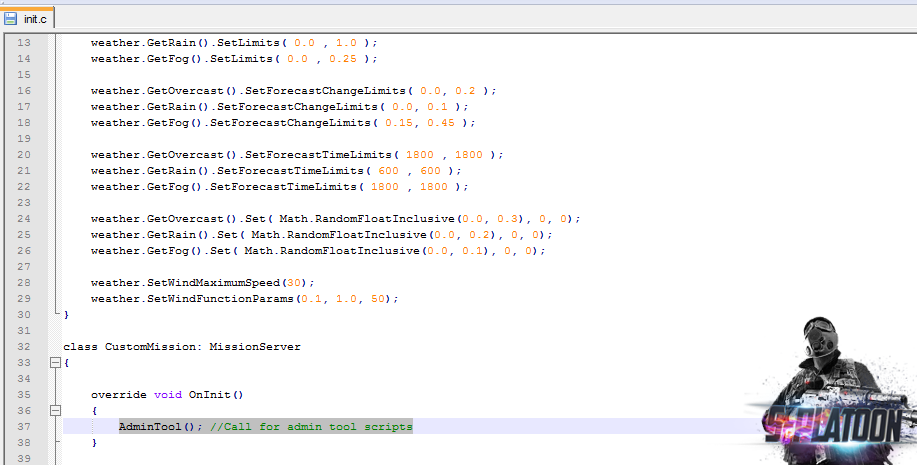
Task: Click the text "class CustomMission: MissionServer"
Action: click(x=182, y=347)
